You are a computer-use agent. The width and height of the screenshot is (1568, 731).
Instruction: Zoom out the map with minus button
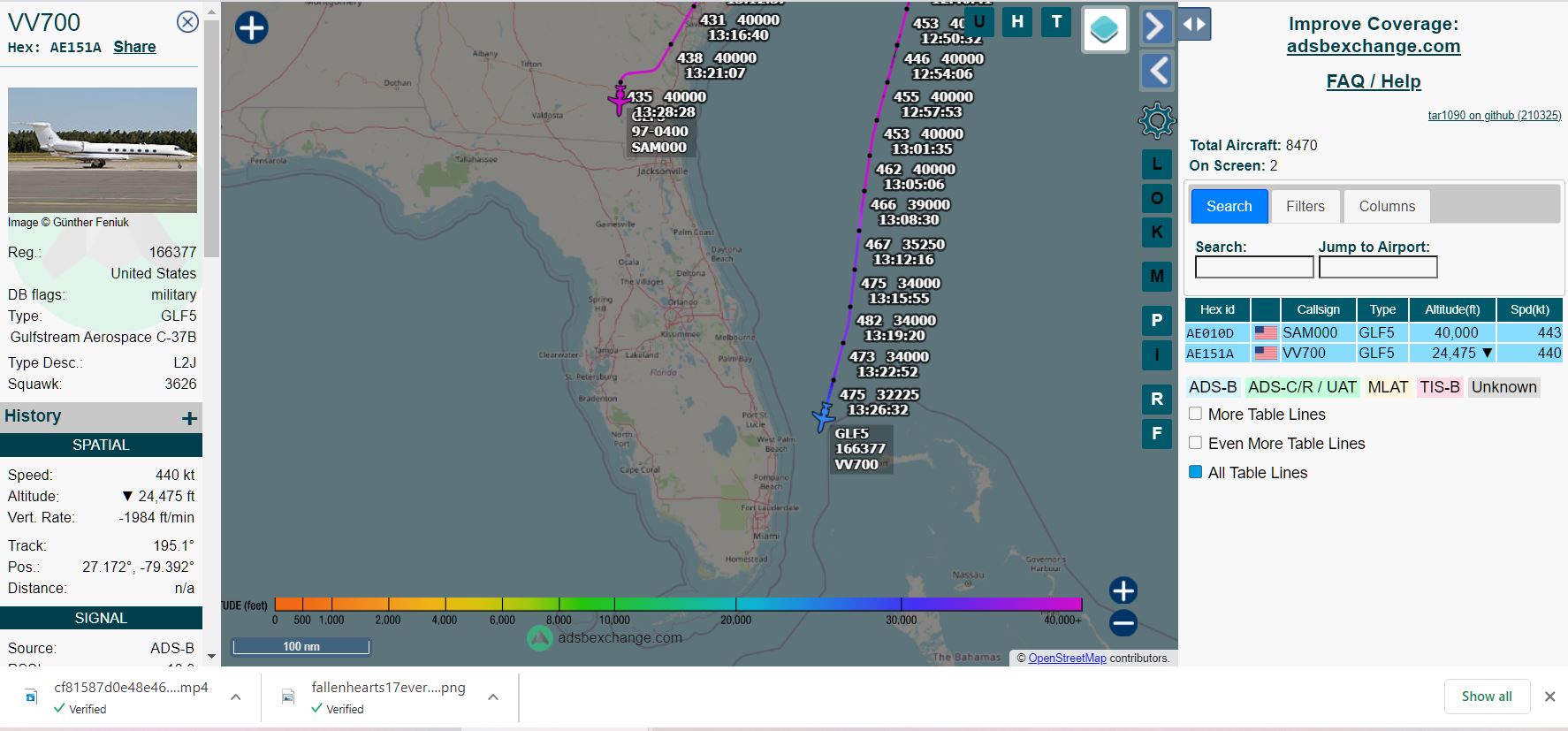[1123, 623]
